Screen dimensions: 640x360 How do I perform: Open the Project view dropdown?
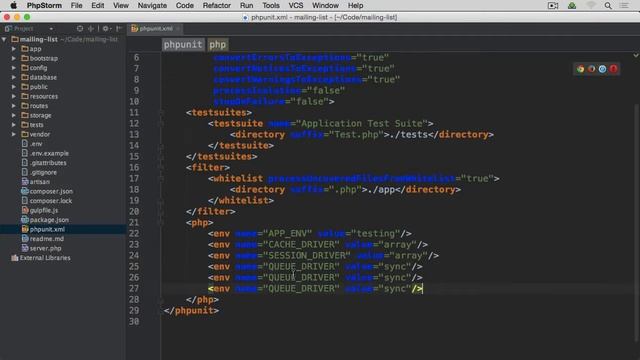(51, 29)
